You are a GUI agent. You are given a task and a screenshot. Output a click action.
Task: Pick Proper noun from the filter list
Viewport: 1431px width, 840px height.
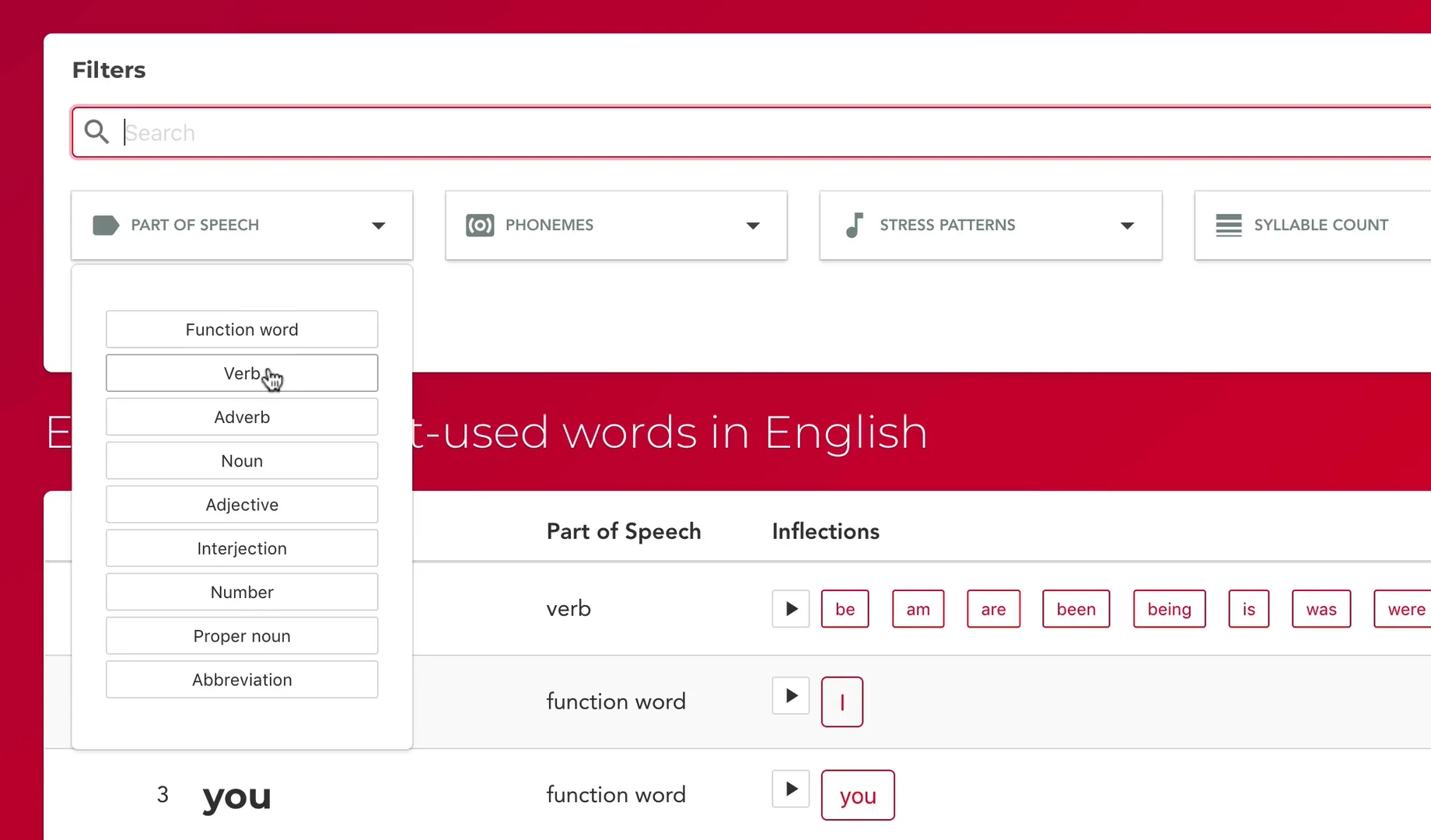242,636
